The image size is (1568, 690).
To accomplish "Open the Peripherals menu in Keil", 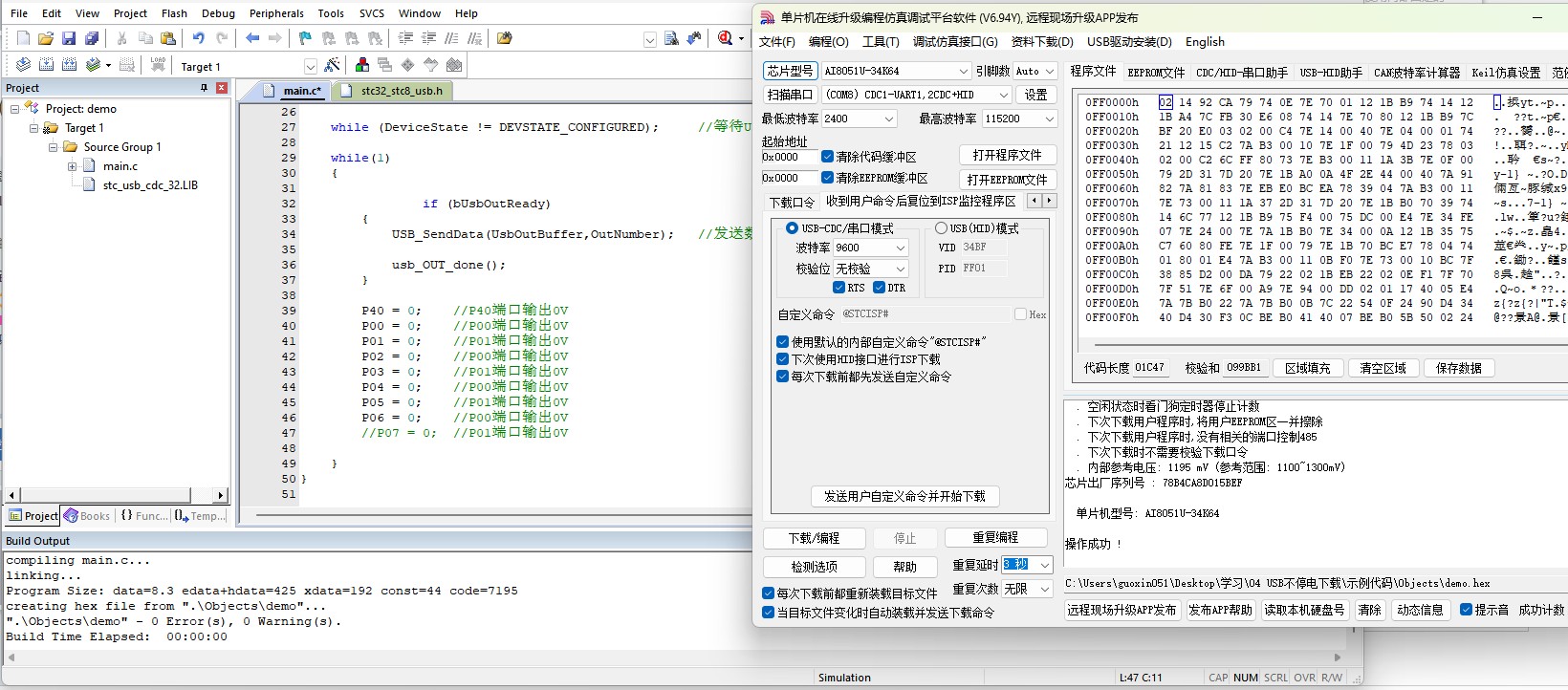I will [276, 13].
